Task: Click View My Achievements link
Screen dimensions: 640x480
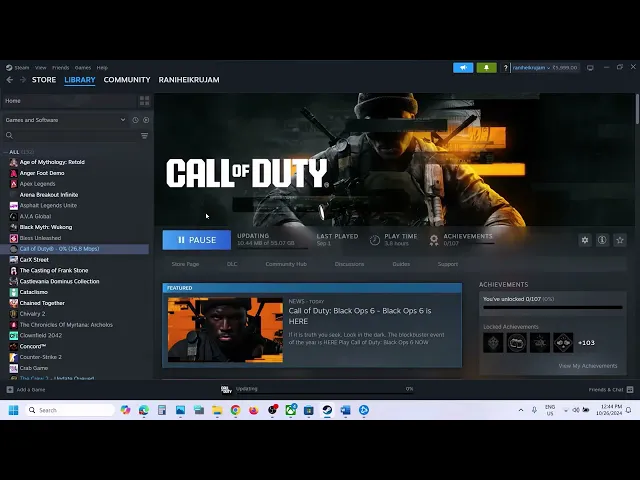Action: click(588, 366)
